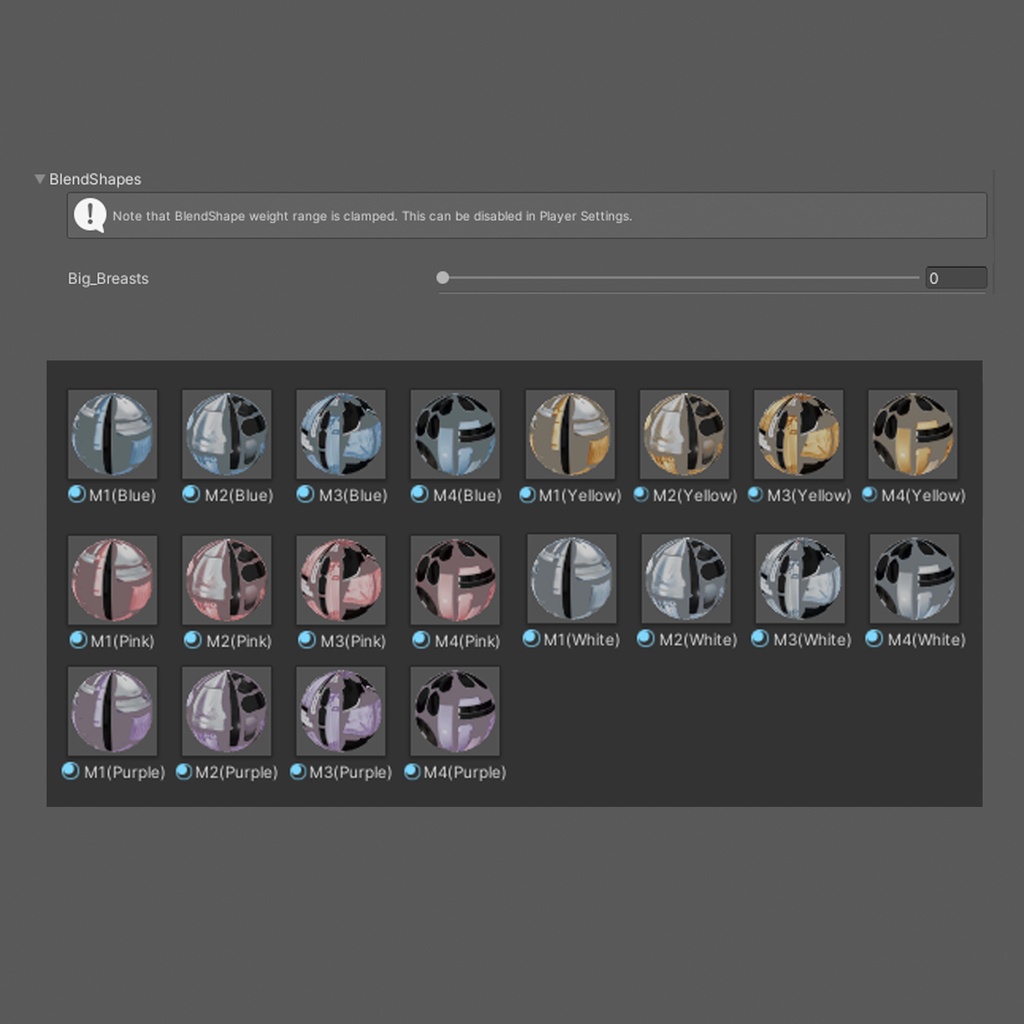This screenshot has width=1024, height=1024.
Task: Click the M1(Blue) text label
Action: click(x=122, y=496)
